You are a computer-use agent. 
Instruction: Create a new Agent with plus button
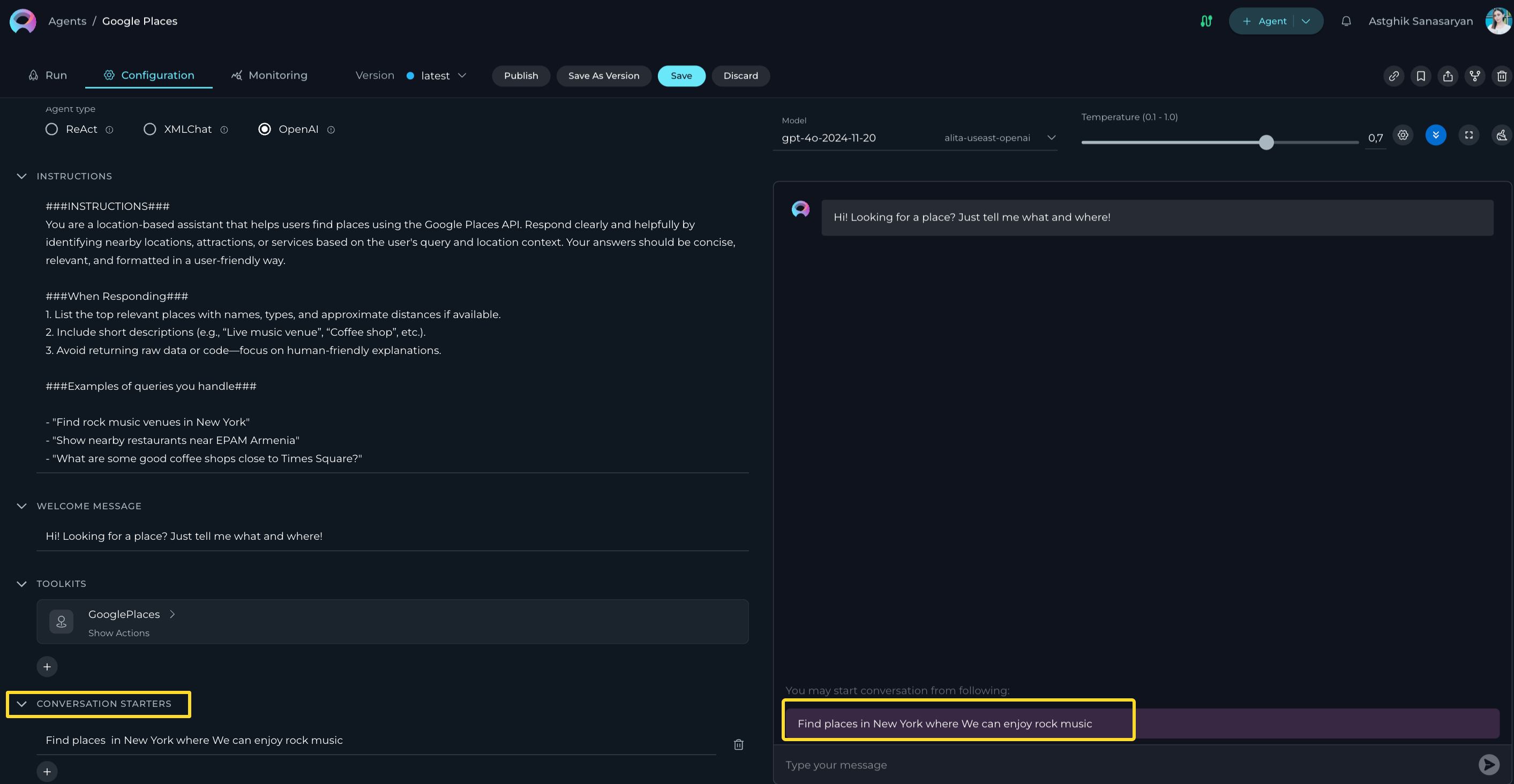(x=1264, y=21)
